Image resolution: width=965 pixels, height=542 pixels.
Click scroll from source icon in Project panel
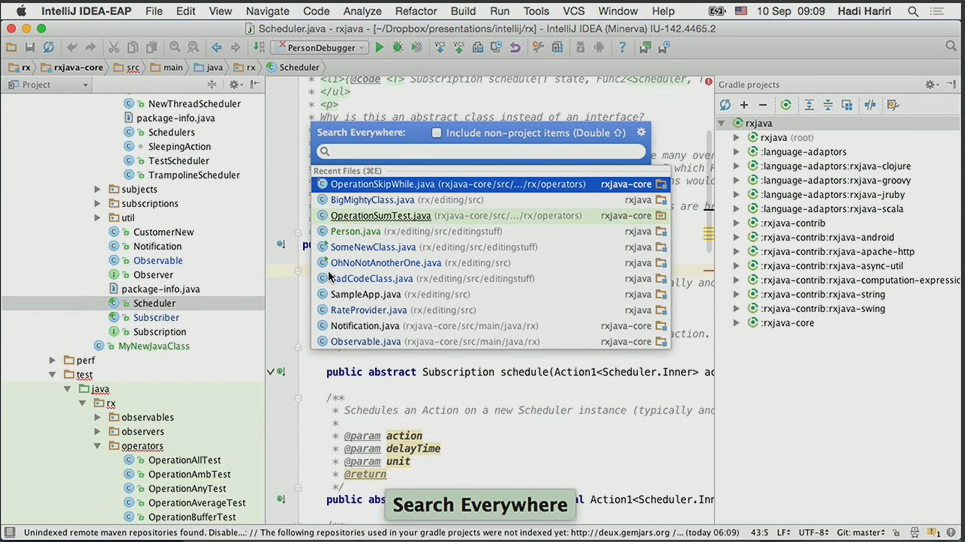[x=212, y=85]
